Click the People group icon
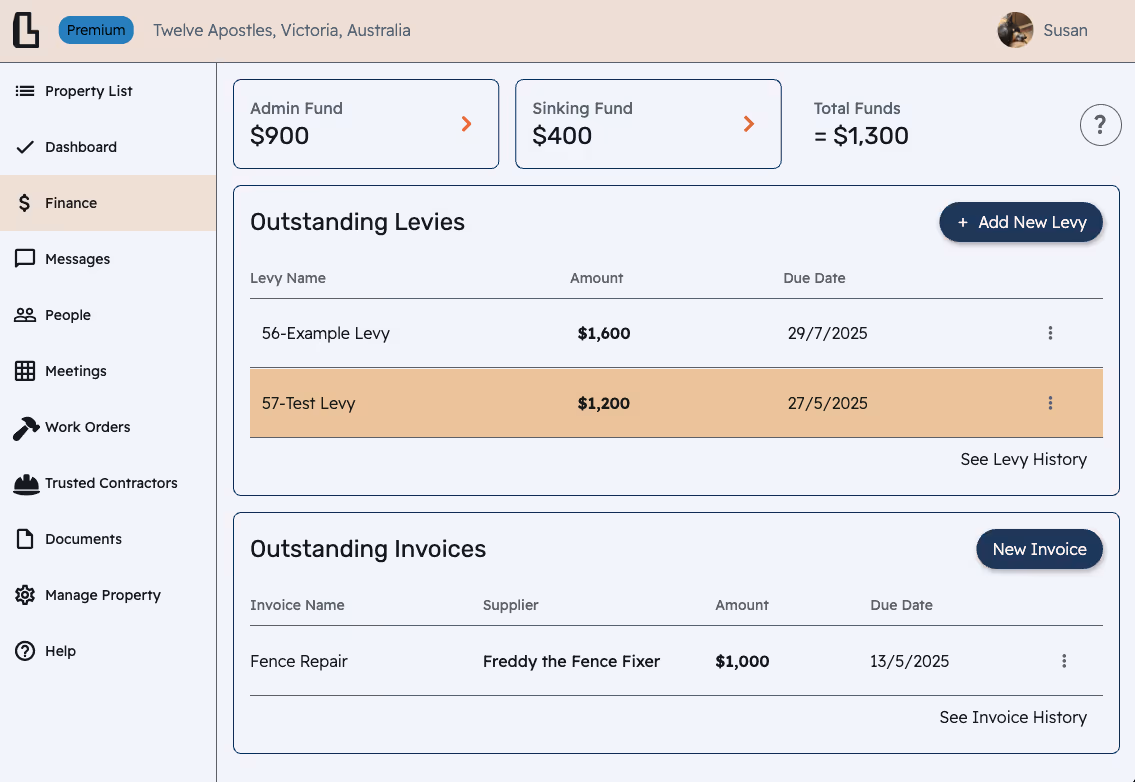 pos(25,315)
